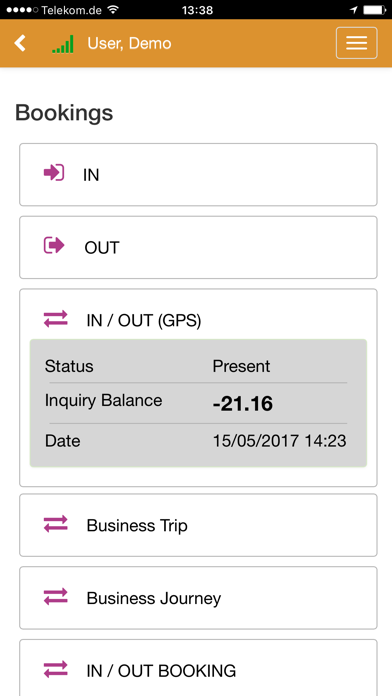Click the IN / OUT BOOKING arrows icon

point(55,669)
